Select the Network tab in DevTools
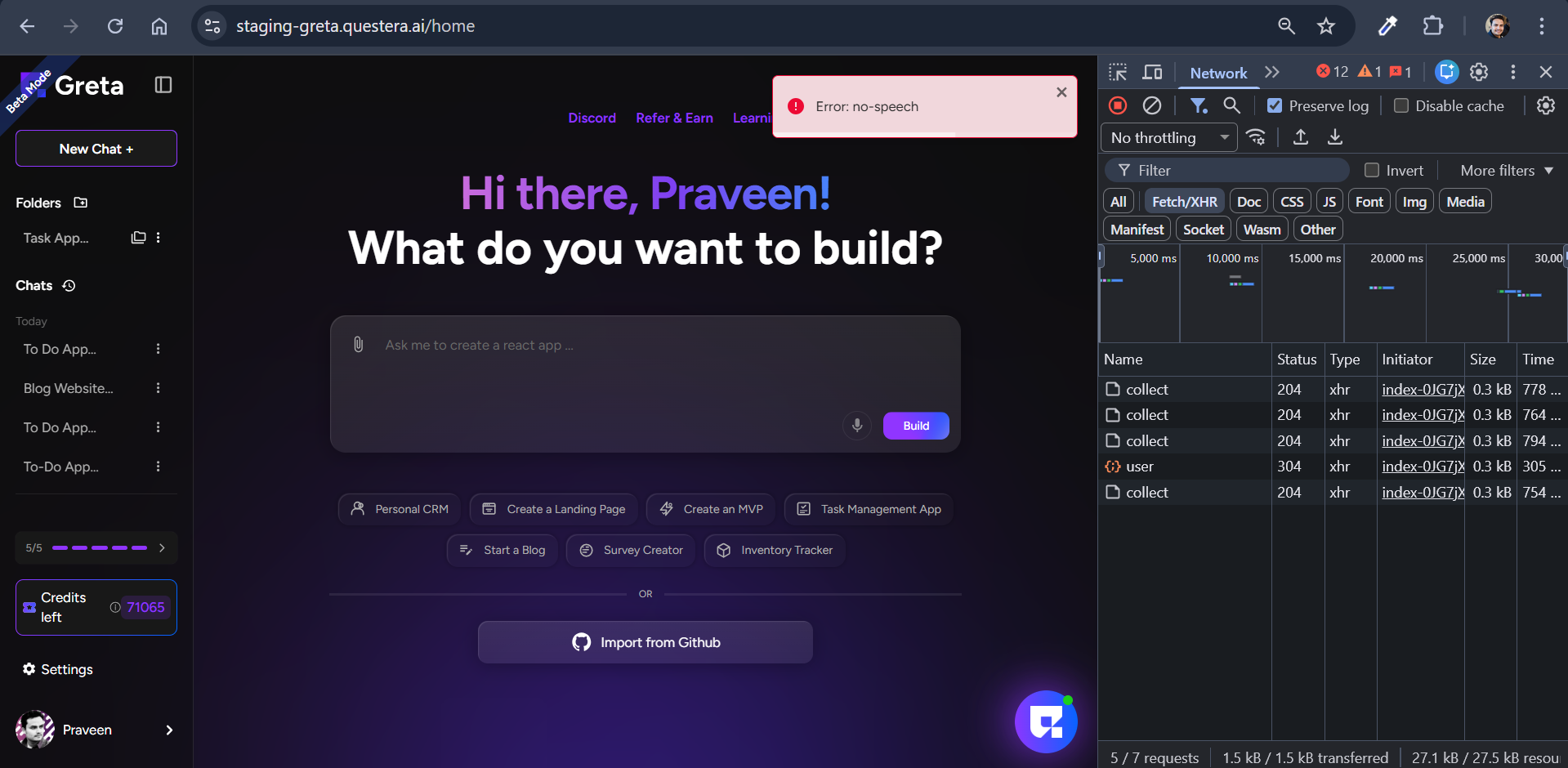The height and width of the screenshot is (768, 1568). pos(1218,73)
